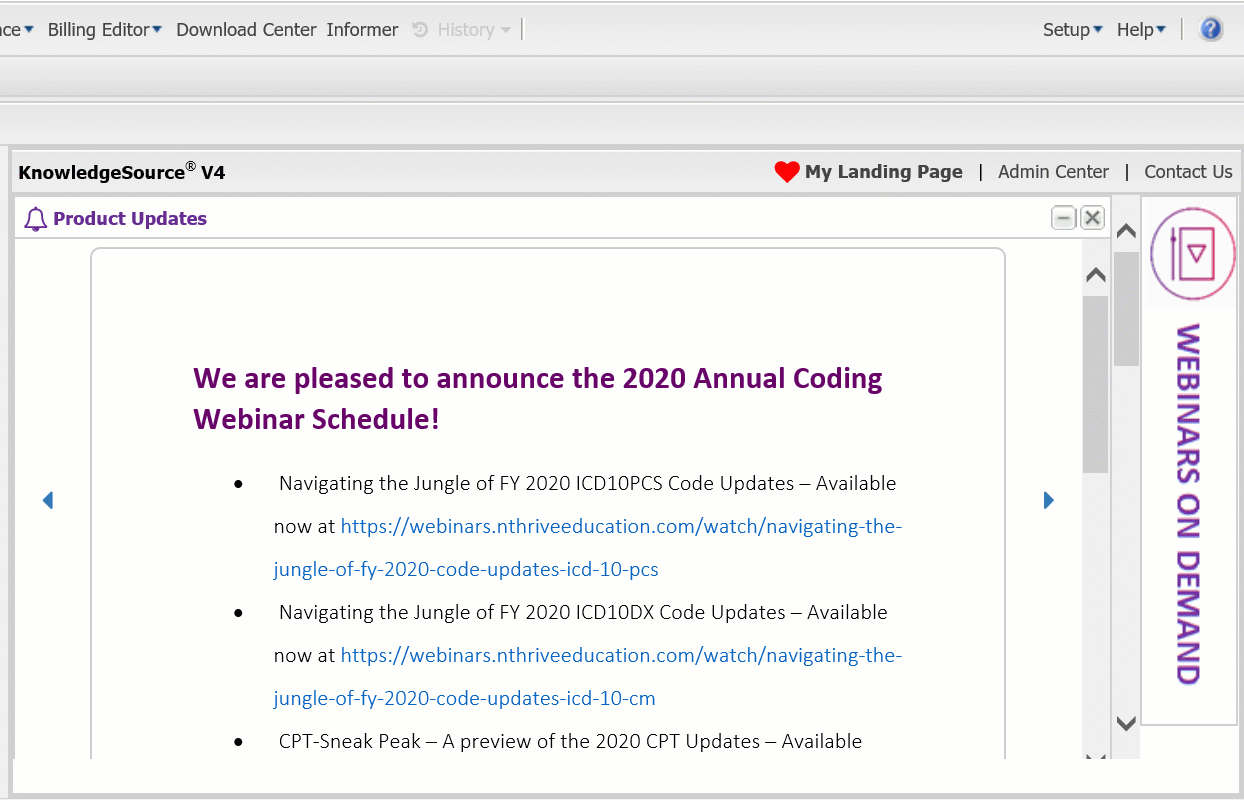Open the Download Center menu item
Image resolution: width=1244 pixels, height=800 pixels.
tap(246, 30)
